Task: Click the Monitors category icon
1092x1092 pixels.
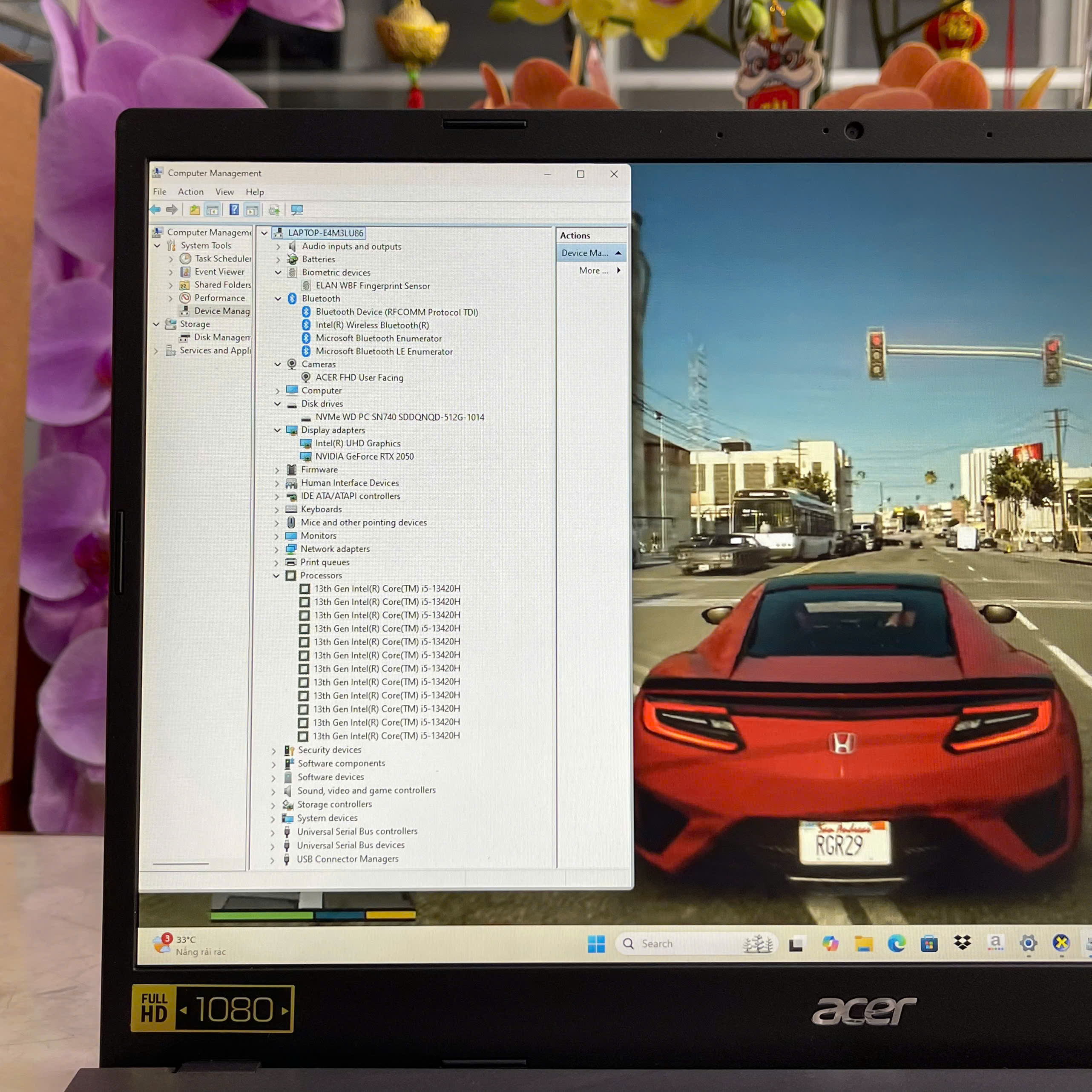Action: coord(291,536)
